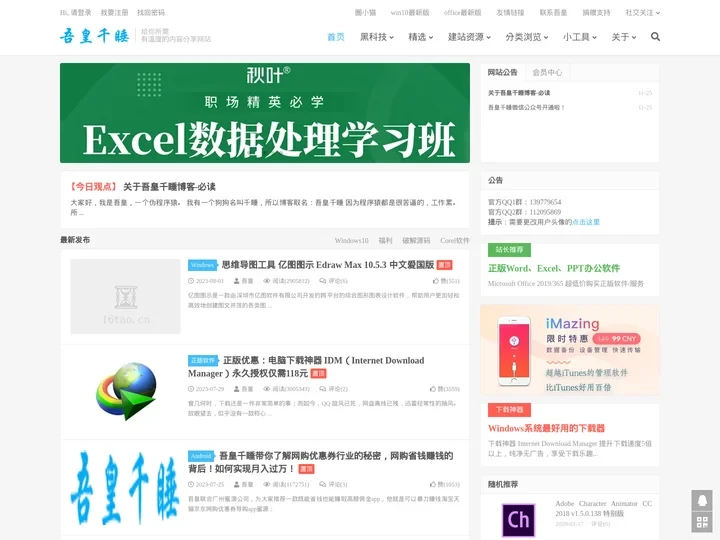
Task: Filter latest posts by Corel软件
Action: [x=455, y=240]
